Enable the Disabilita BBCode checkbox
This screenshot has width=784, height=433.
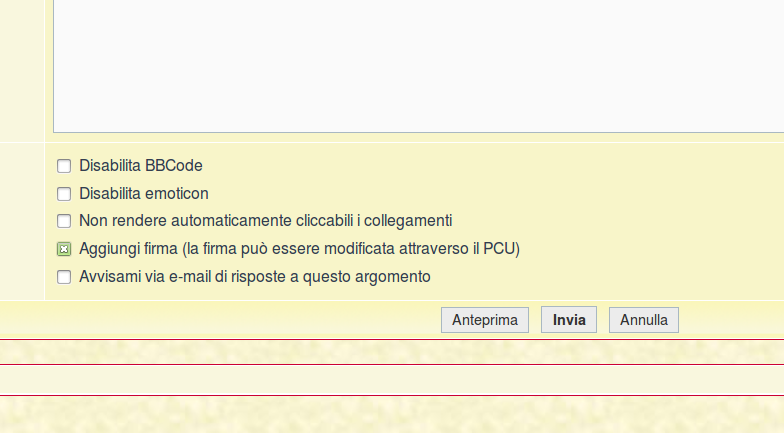click(x=64, y=166)
